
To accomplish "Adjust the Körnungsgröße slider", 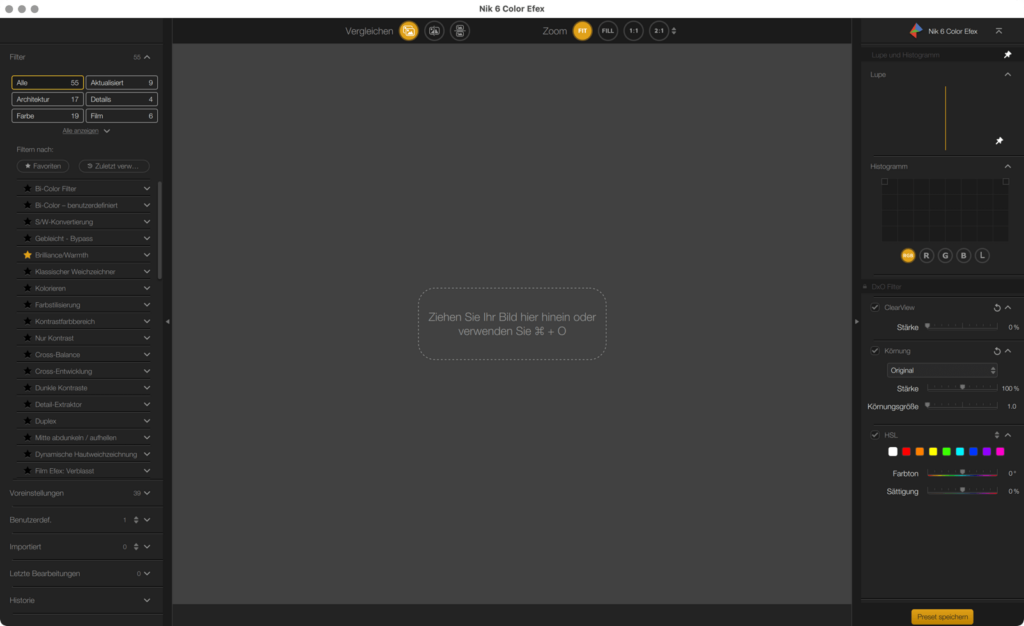I will tap(962, 406).
